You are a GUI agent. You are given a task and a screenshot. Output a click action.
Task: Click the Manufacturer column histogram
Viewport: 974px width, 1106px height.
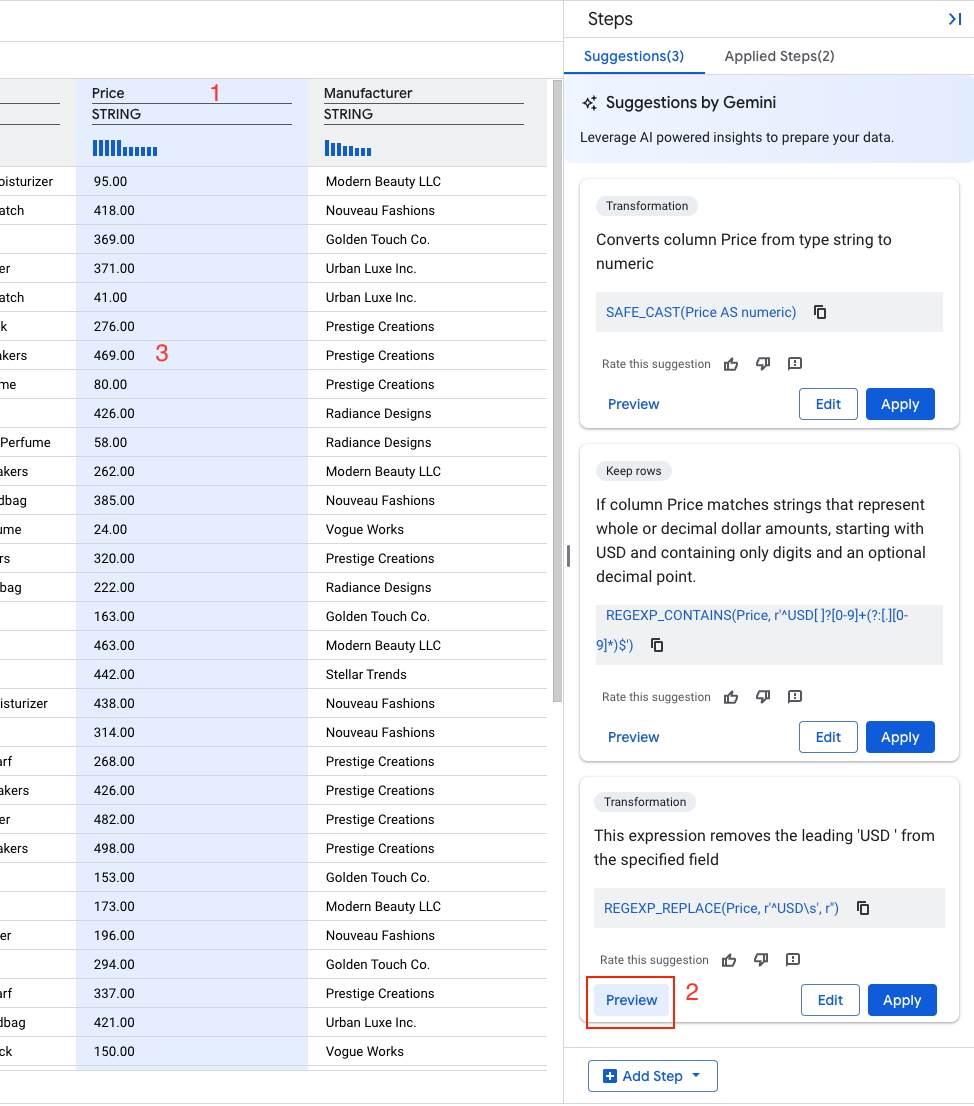point(348,149)
